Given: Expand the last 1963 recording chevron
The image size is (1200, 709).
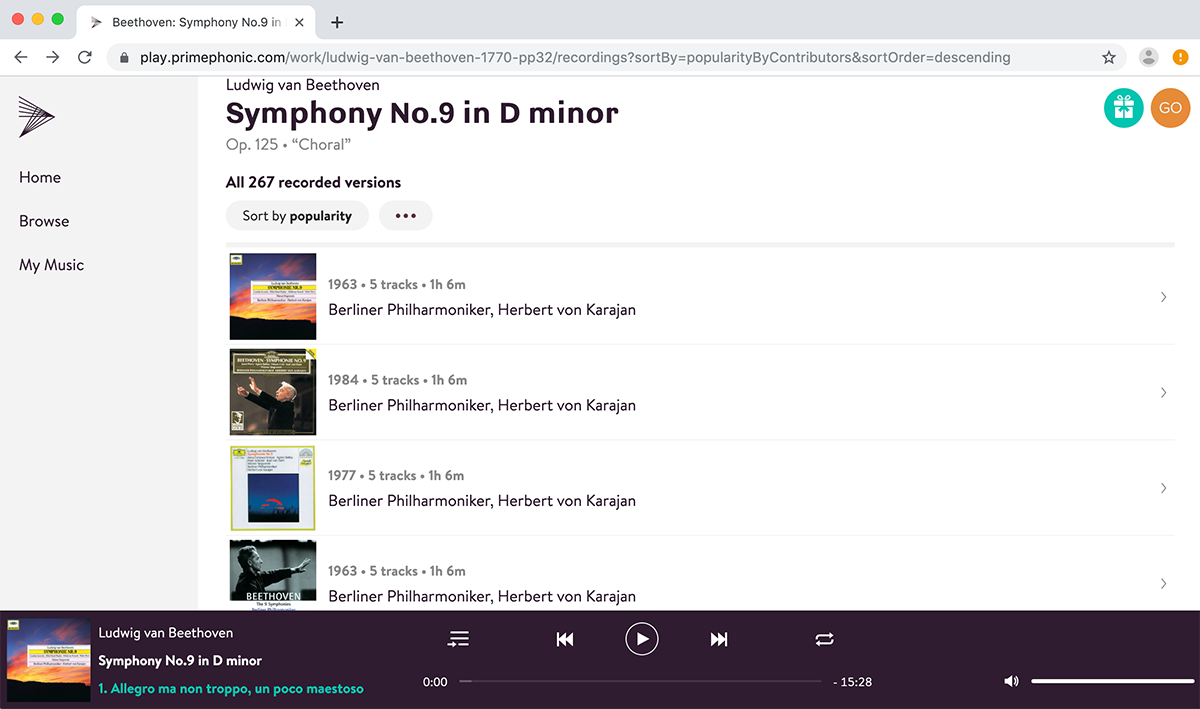Looking at the screenshot, I should click(1163, 583).
